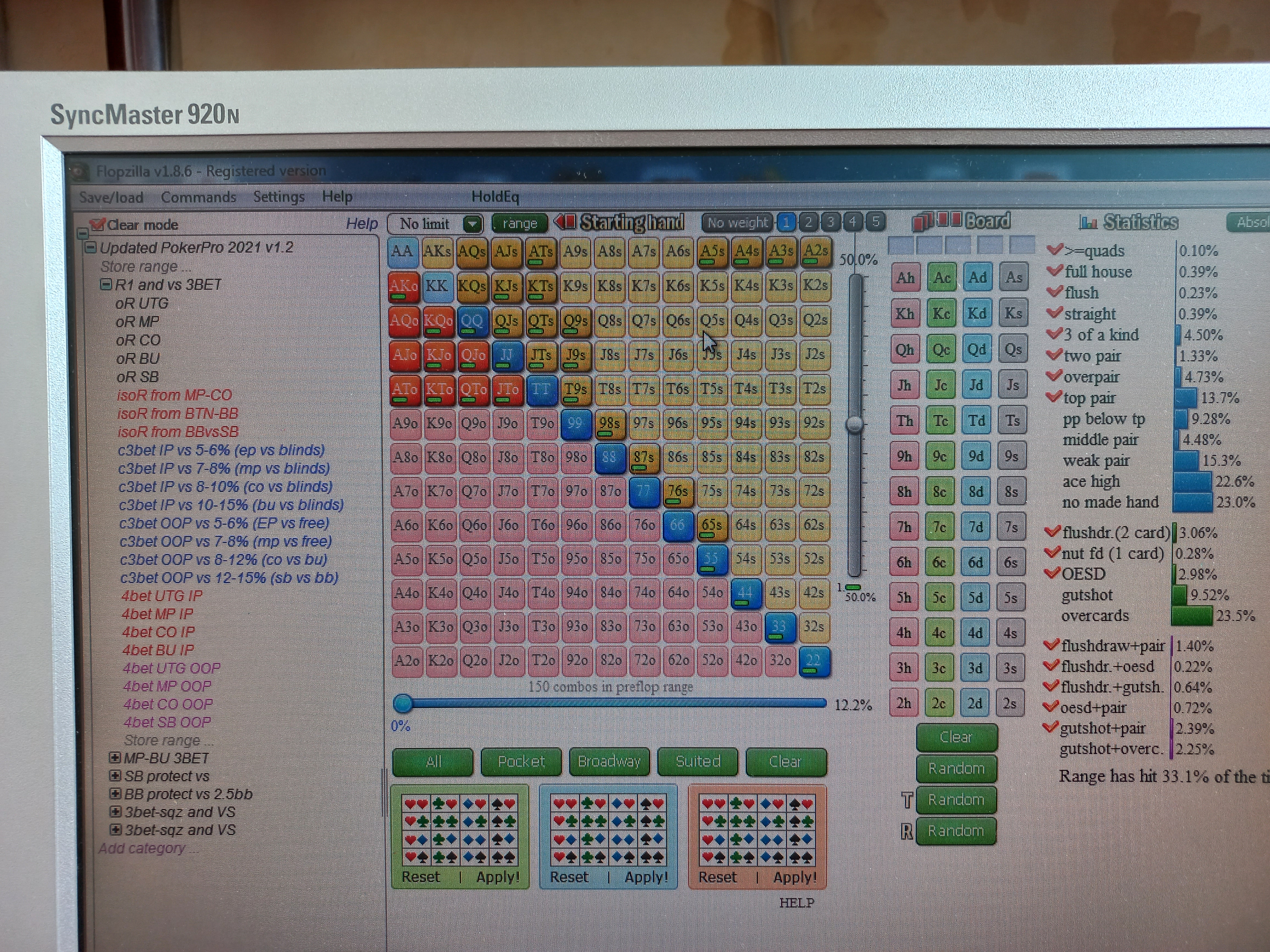Select weight slot 4 button
The image size is (1270, 952).
(x=853, y=222)
